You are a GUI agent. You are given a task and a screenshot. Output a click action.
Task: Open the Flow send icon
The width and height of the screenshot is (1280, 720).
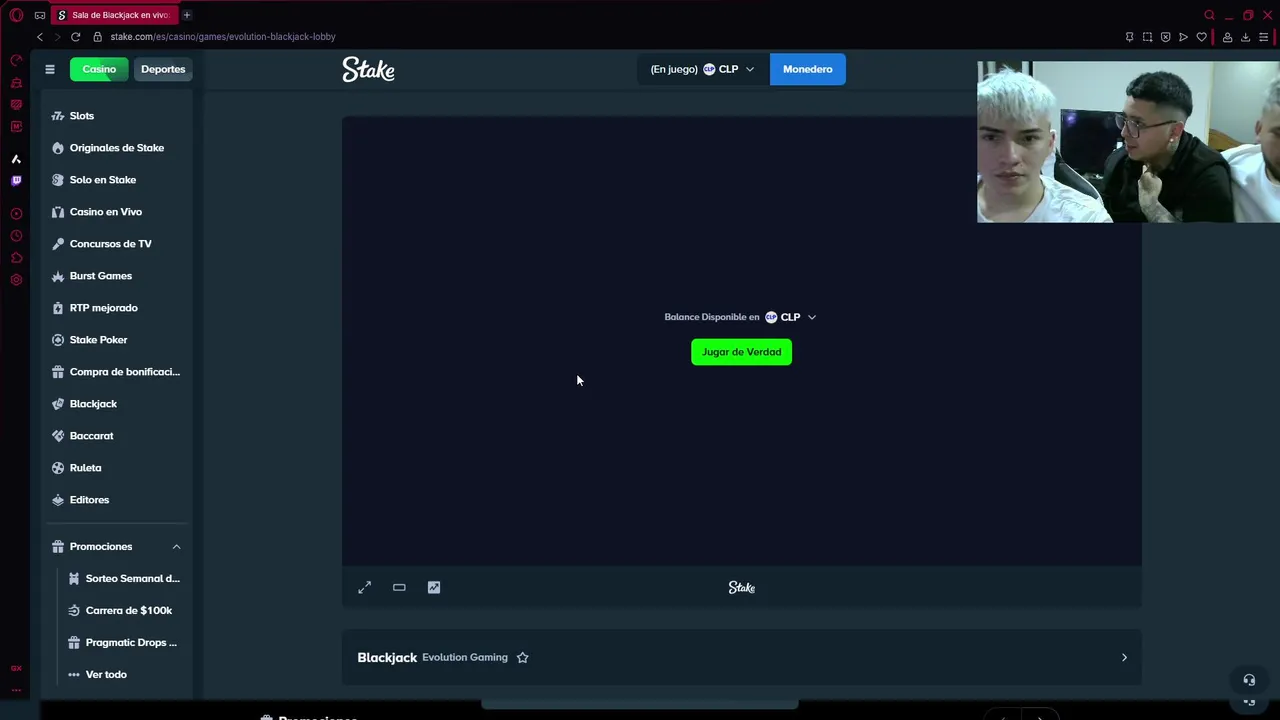click(x=1183, y=37)
